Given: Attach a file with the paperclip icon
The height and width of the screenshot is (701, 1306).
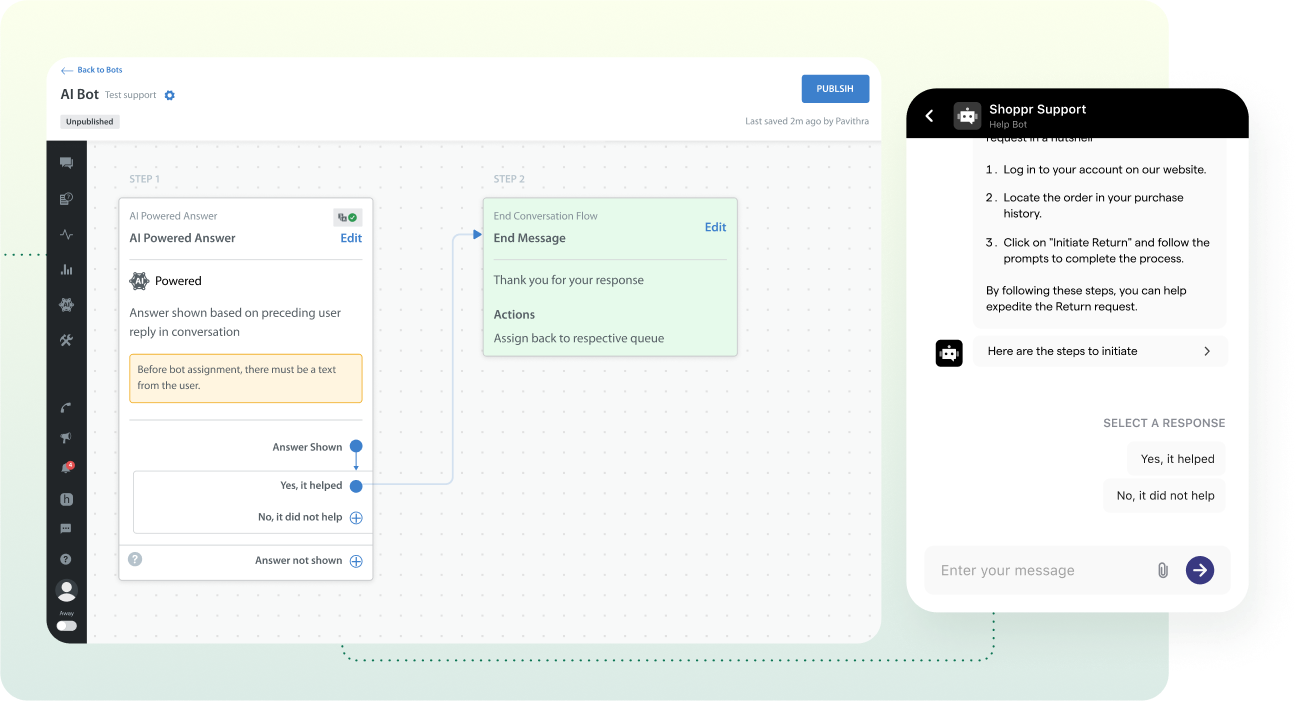Looking at the screenshot, I should [1162, 570].
